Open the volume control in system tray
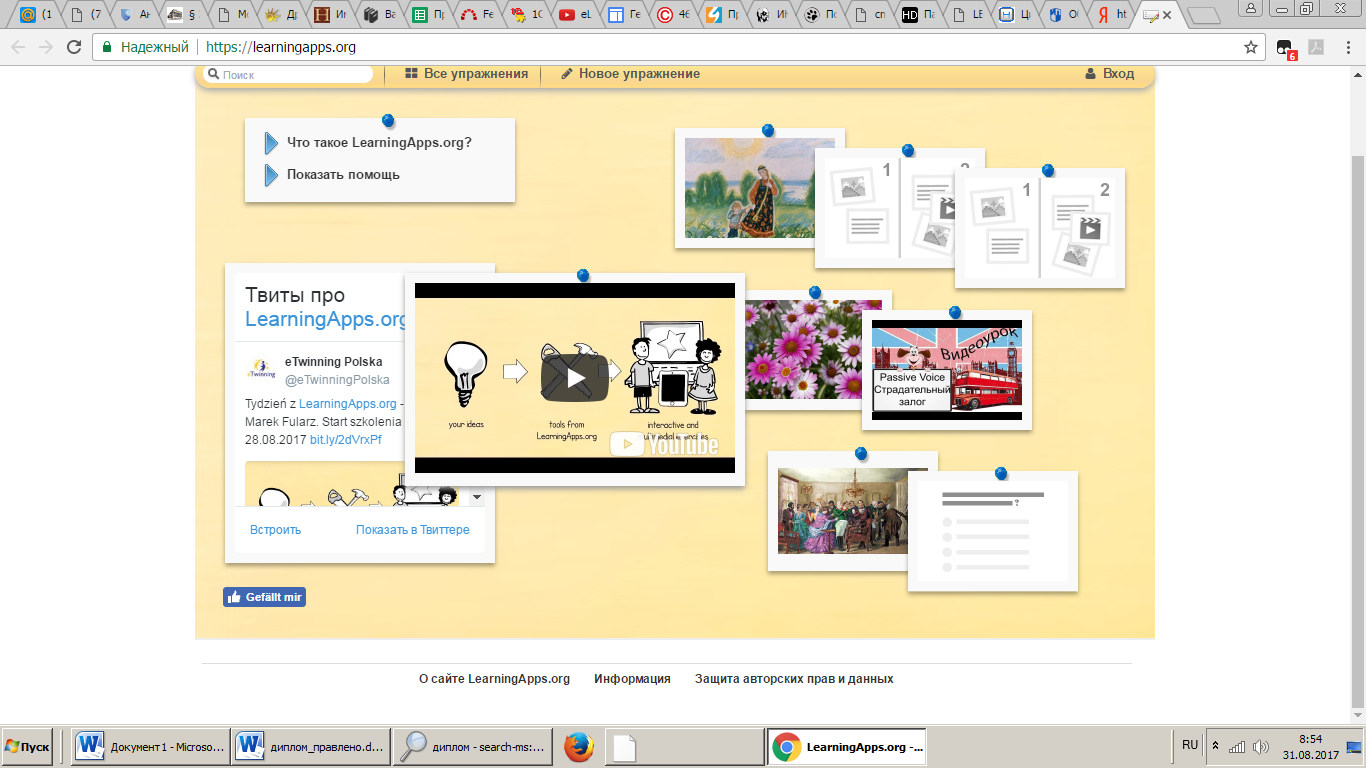The height and width of the screenshot is (768, 1366). coord(1260,747)
